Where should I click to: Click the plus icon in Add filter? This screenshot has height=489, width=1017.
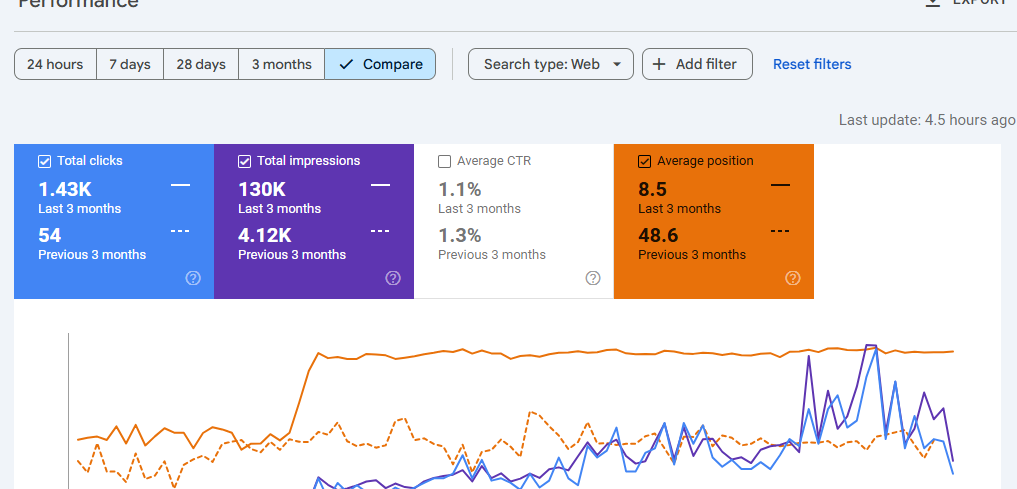tap(659, 64)
